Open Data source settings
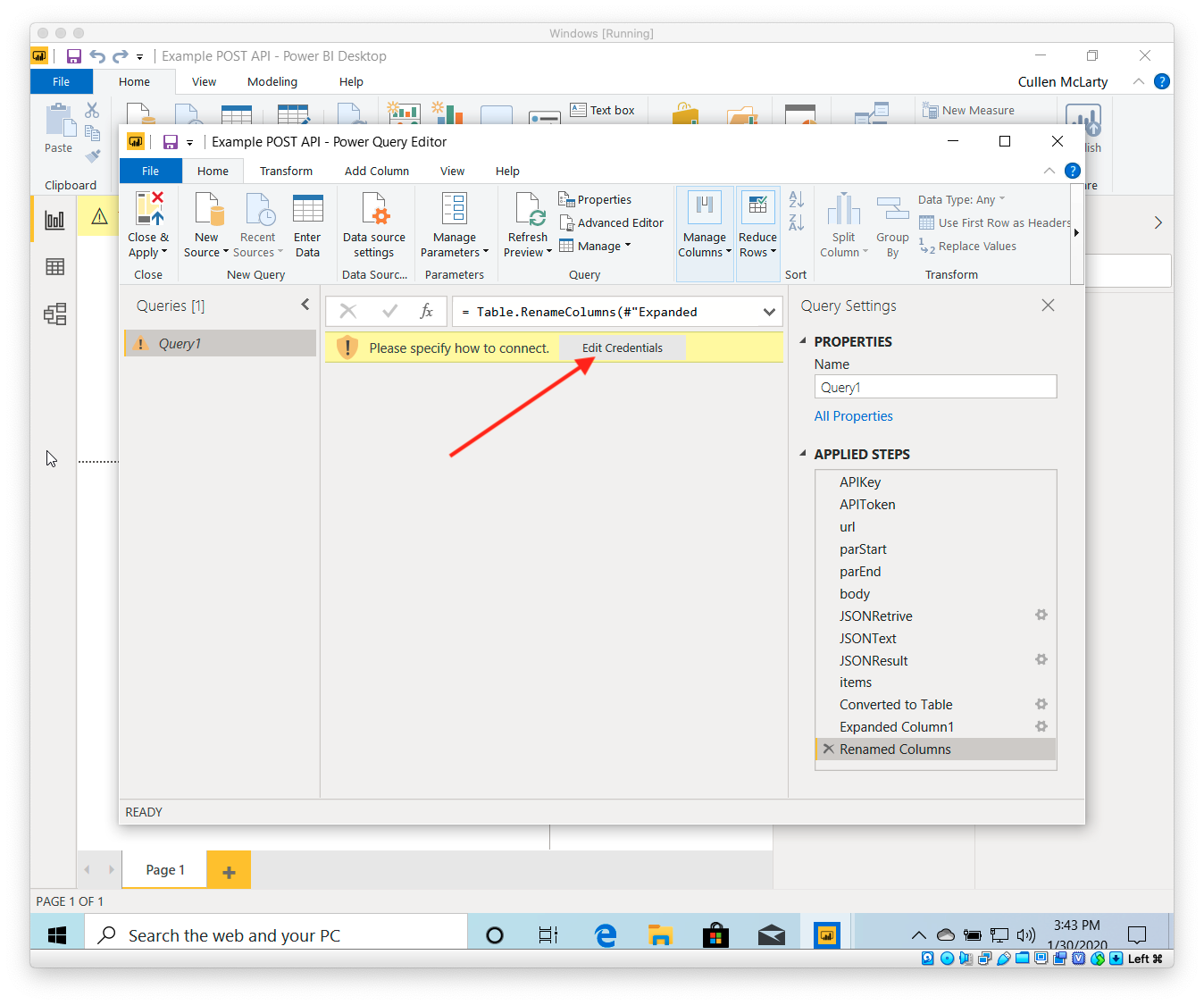The height and width of the screenshot is (1005, 1204). coord(374,226)
